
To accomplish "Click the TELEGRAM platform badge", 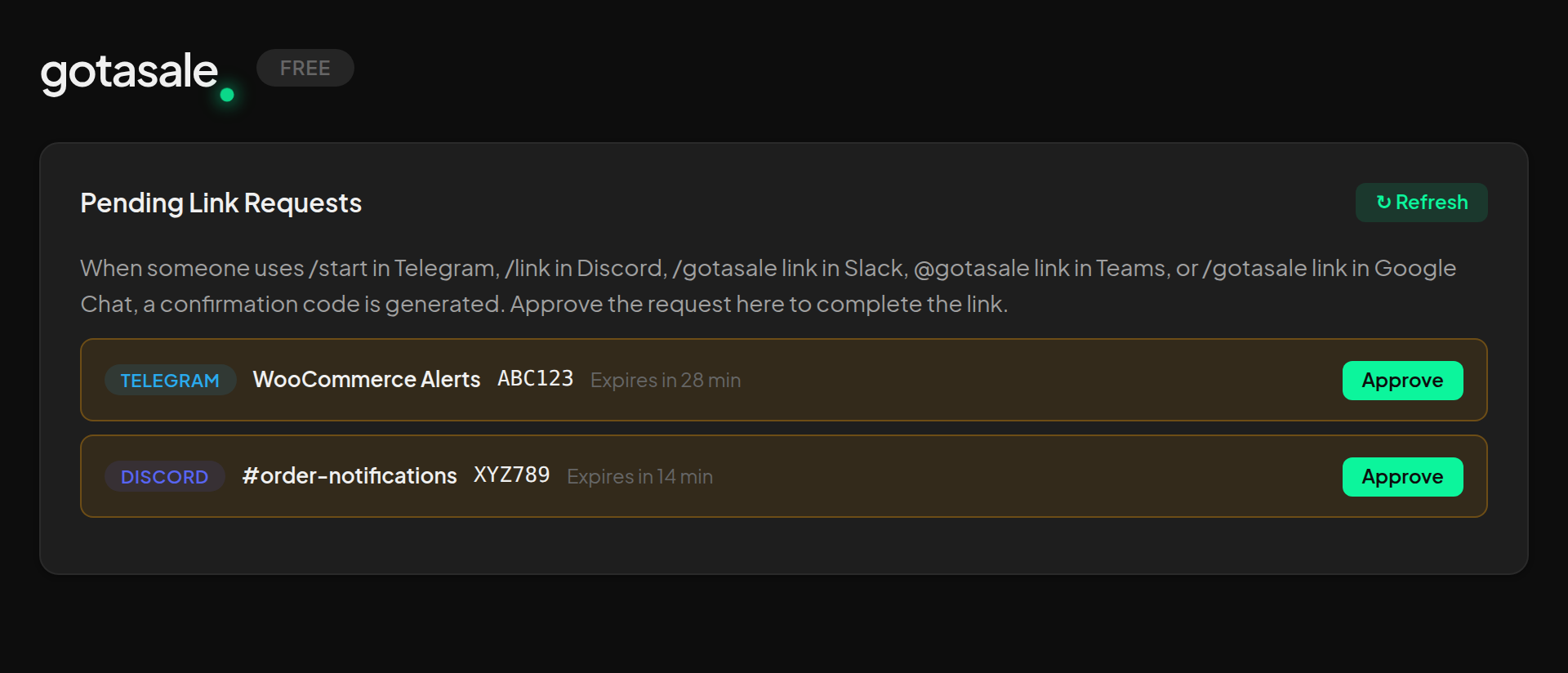I will pyautogui.click(x=170, y=380).
